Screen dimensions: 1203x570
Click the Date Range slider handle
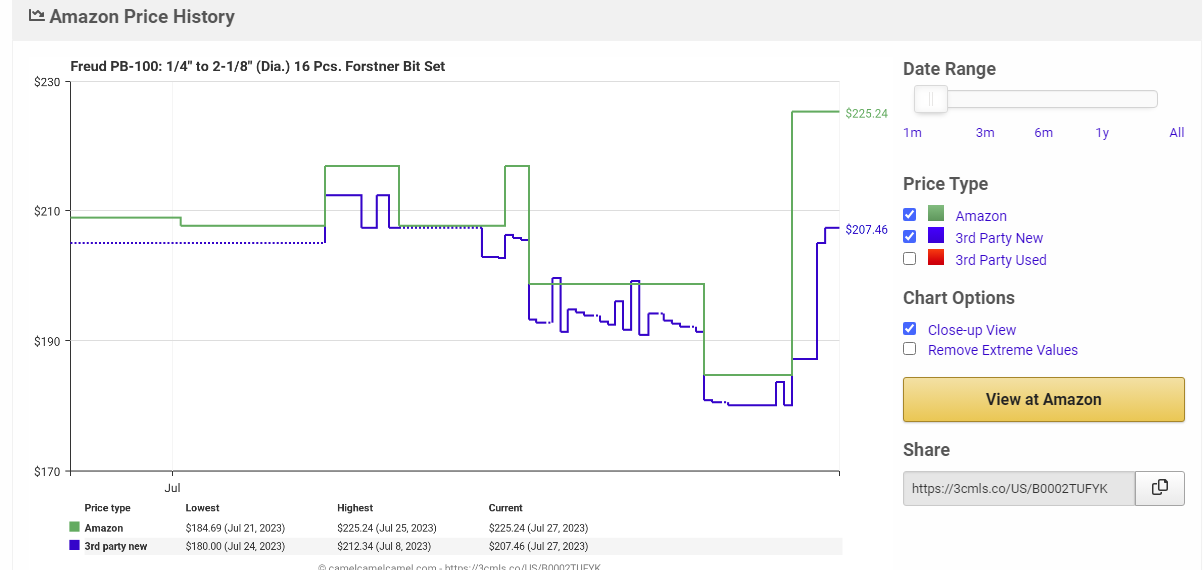[931, 99]
